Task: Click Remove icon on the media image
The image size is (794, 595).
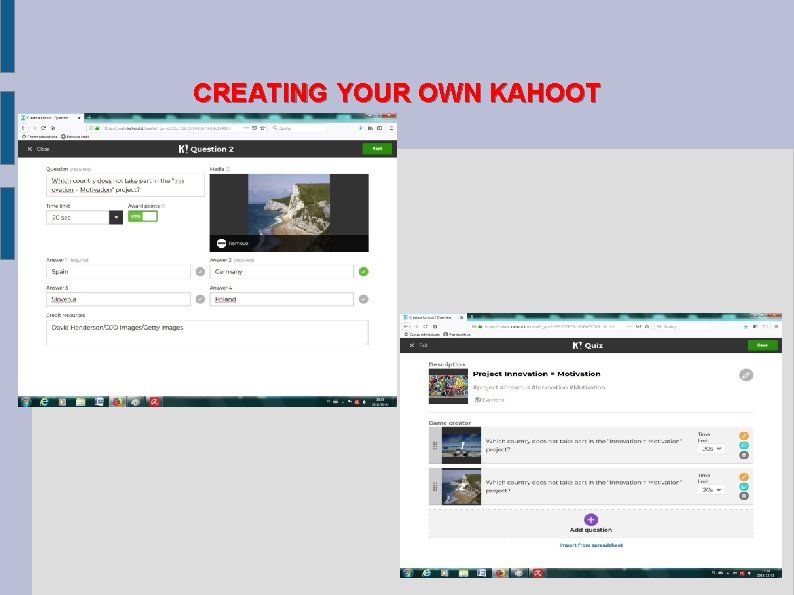Action: point(221,244)
